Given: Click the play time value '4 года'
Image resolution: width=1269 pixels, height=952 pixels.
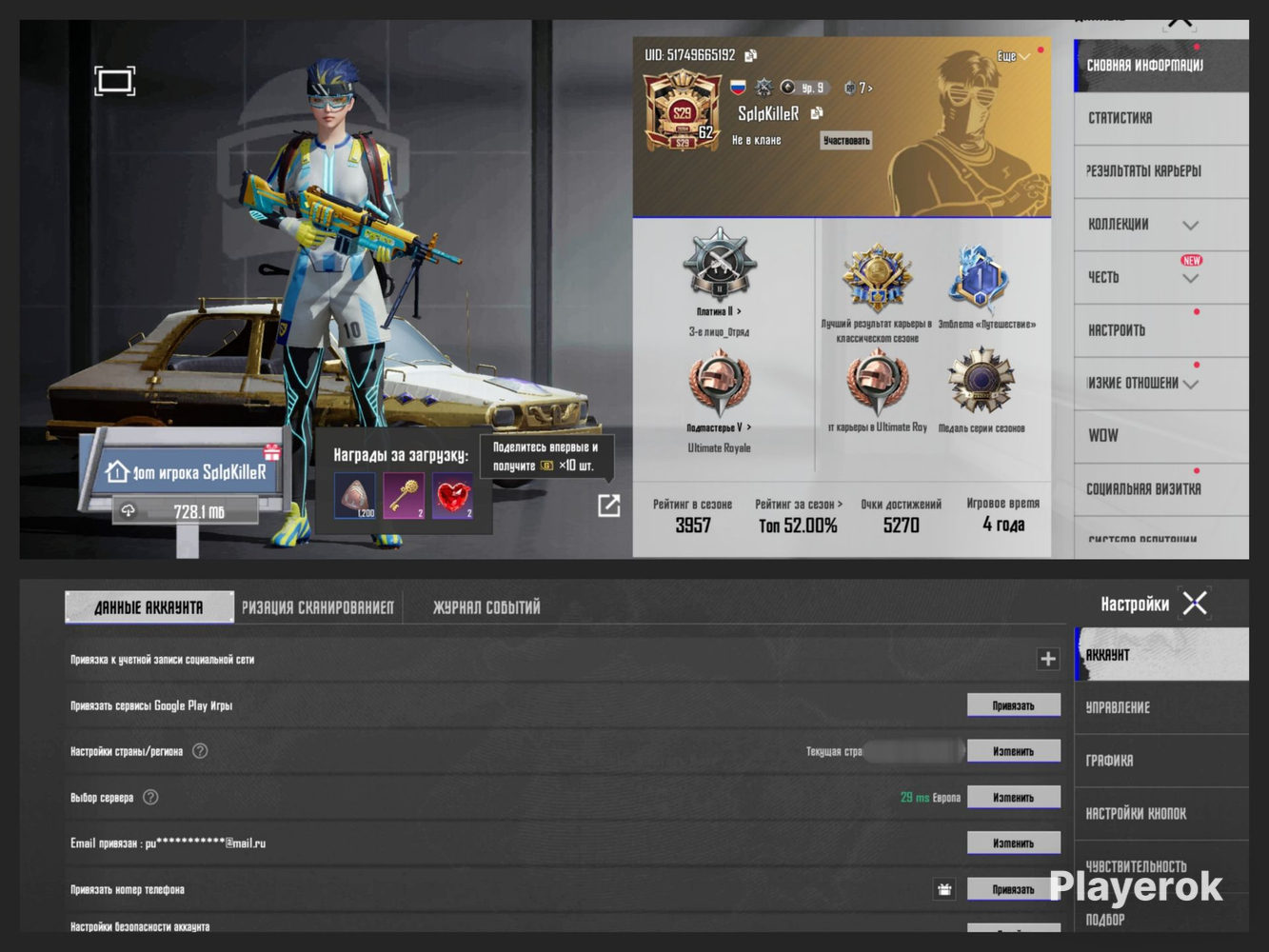Looking at the screenshot, I should (1003, 525).
